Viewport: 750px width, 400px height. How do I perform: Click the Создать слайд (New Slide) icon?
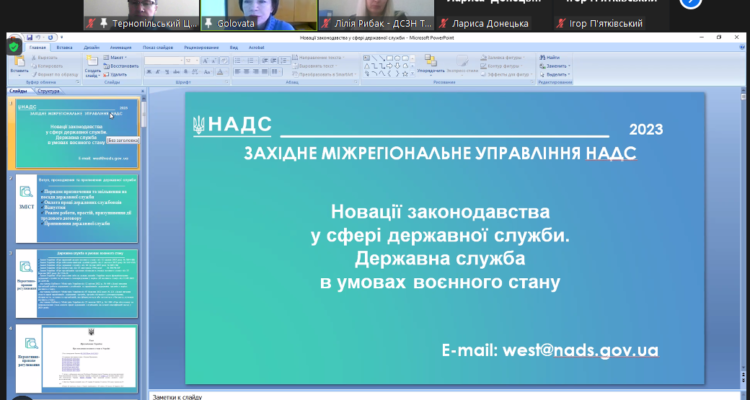tap(92, 61)
